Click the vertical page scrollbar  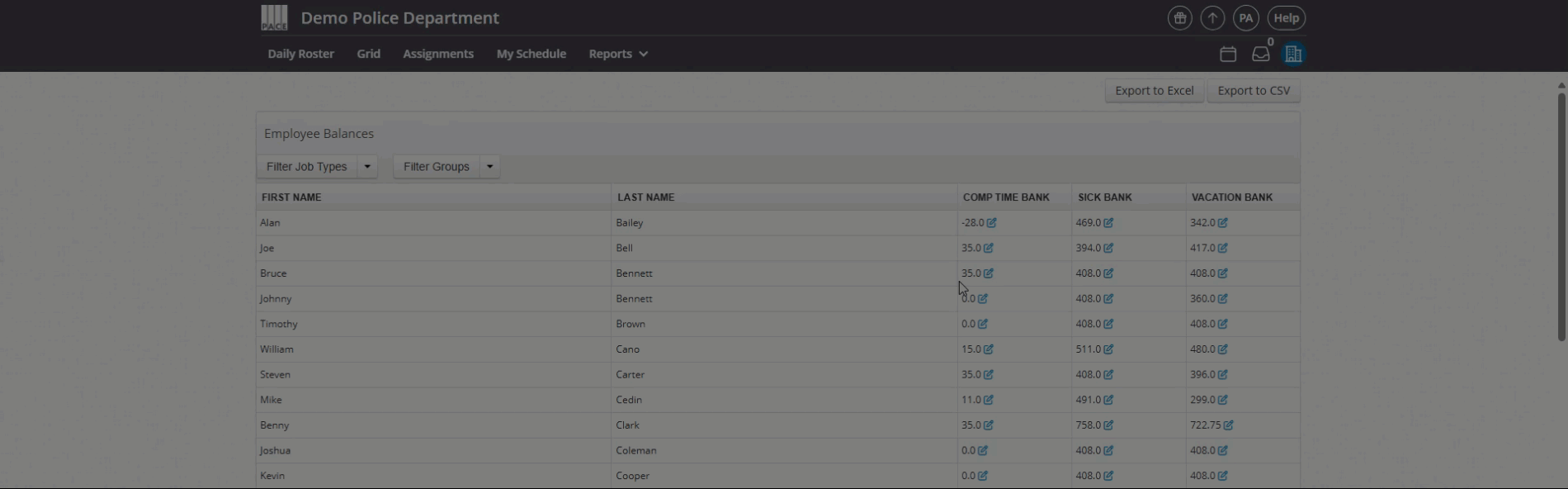click(x=1561, y=215)
